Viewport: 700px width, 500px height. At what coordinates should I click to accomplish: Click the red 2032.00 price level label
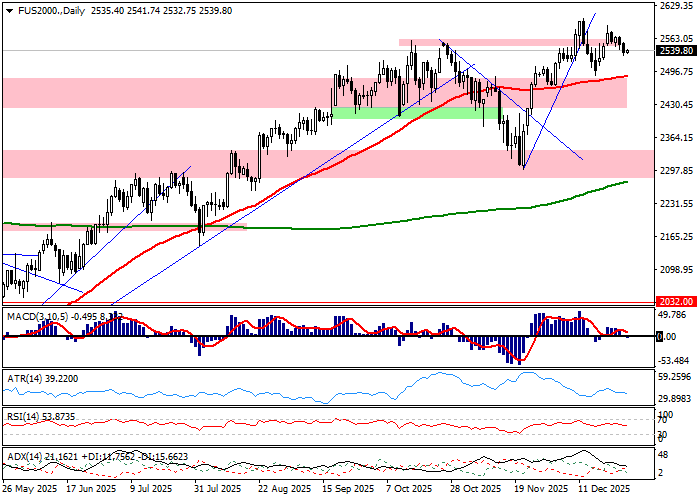[x=677, y=300]
